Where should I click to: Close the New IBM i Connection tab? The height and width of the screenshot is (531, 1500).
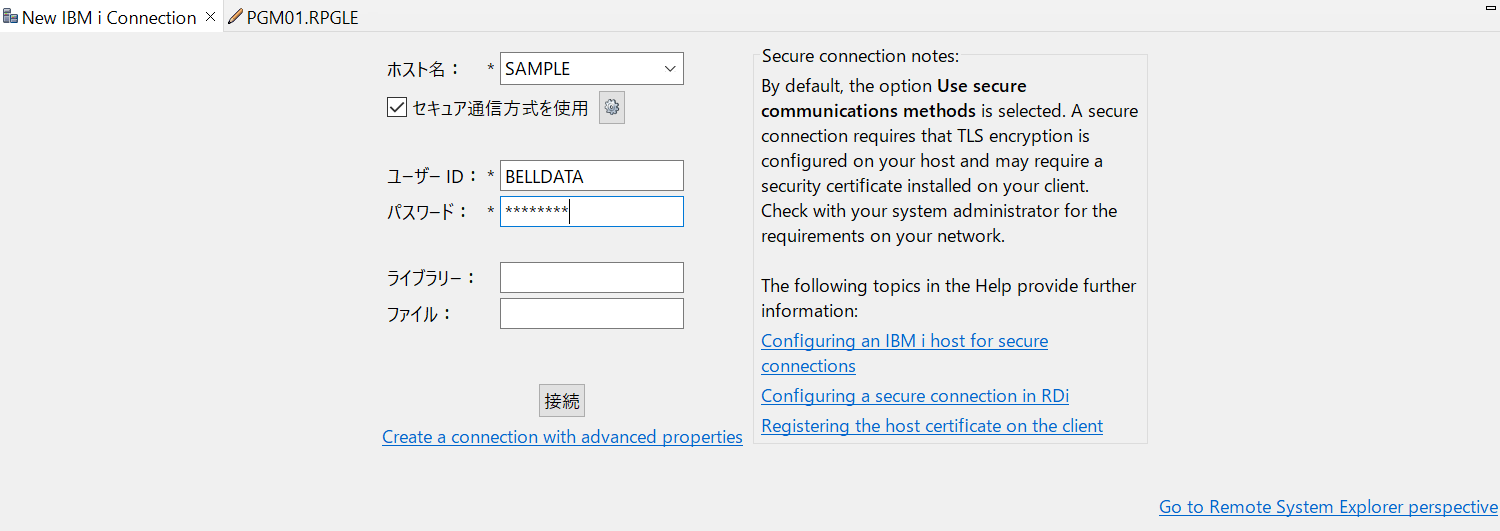[x=210, y=17]
